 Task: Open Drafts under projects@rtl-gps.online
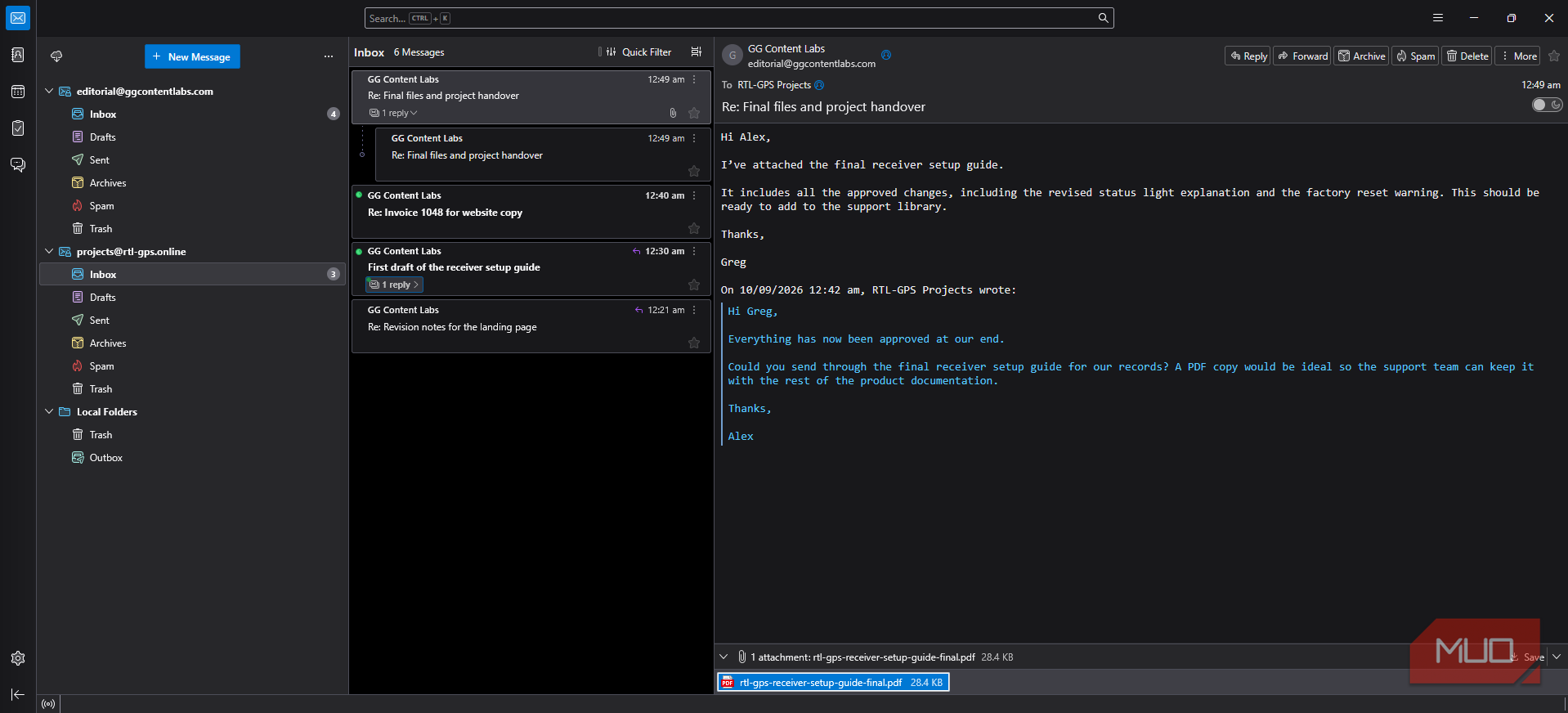[x=191, y=298]
